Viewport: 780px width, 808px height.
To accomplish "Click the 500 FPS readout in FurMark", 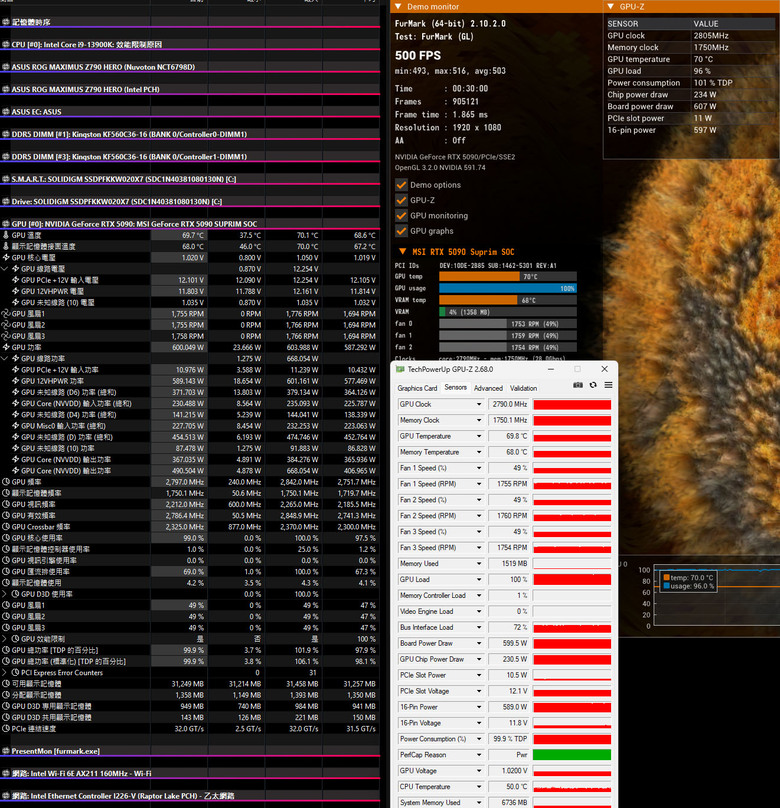I will tap(418, 56).
